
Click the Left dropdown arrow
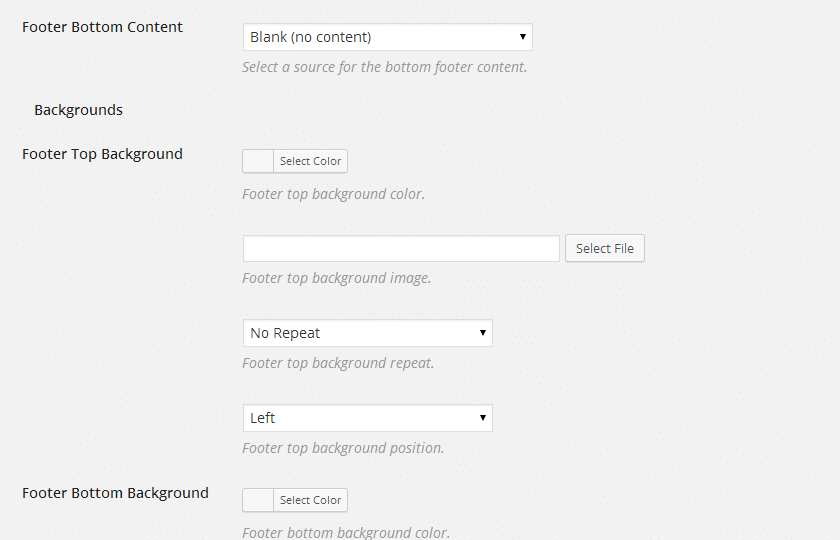tap(483, 418)
